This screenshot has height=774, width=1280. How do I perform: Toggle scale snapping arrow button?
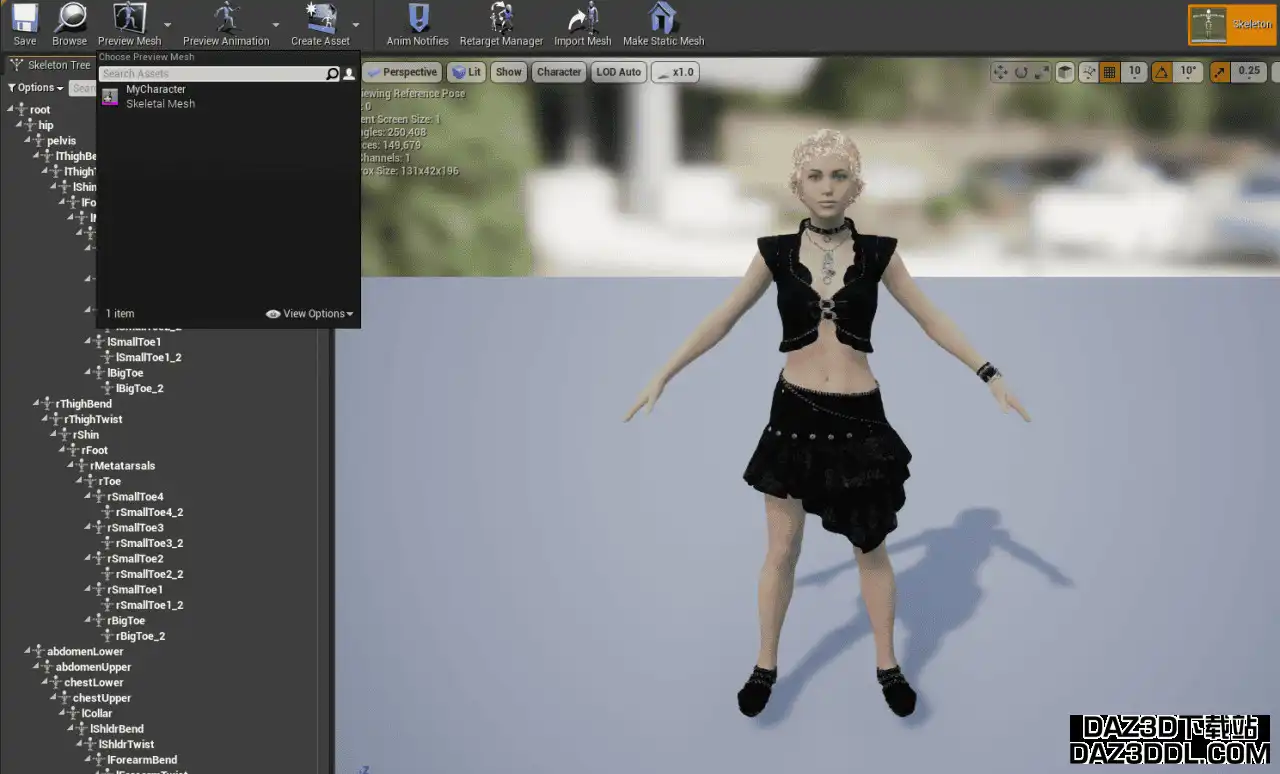click(x=1220, y=72)
